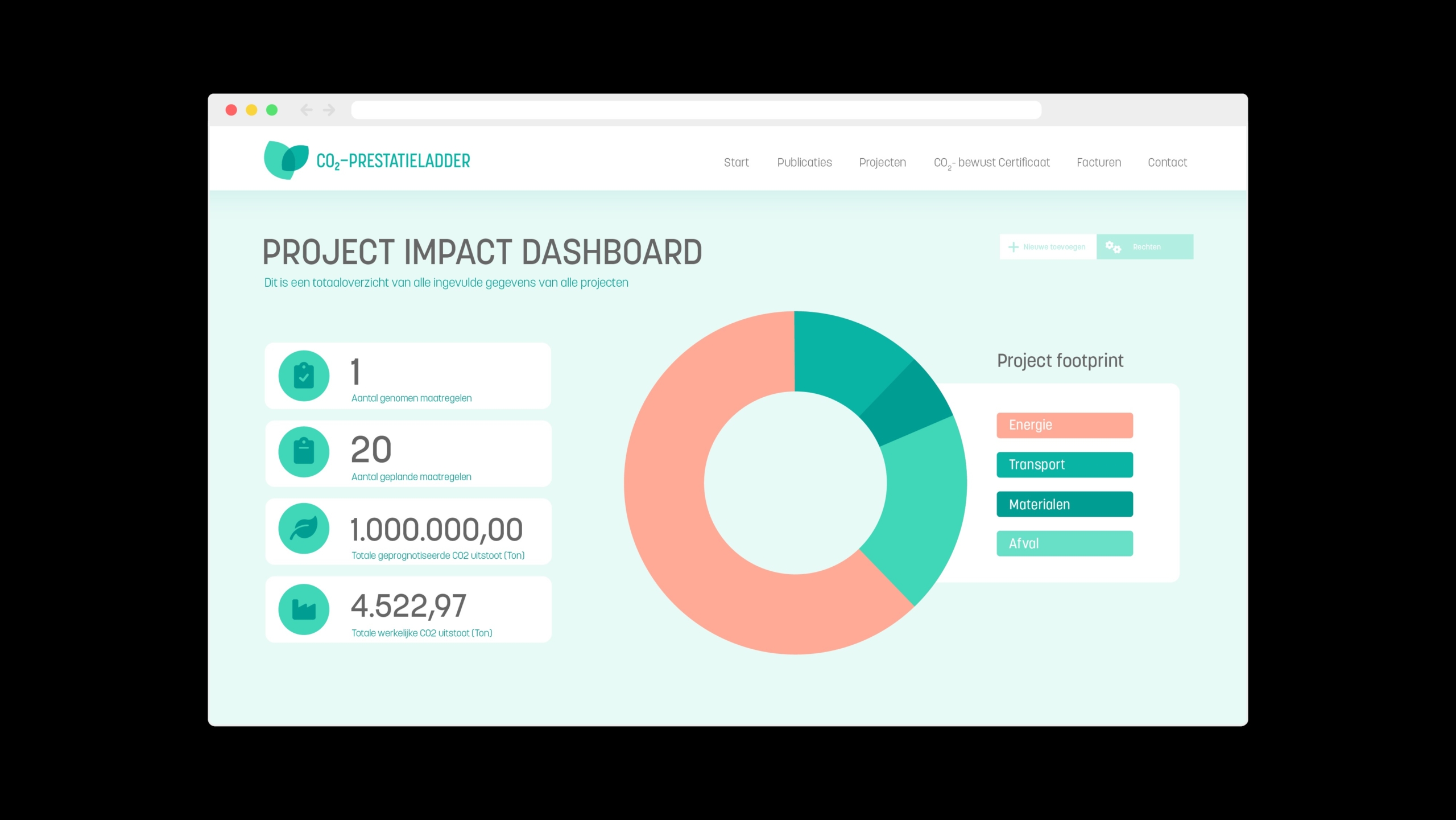Open CO2-bewust Certificaat in navigation
The height and width of the screenshot is (820, 1456).
pos(991,163)
